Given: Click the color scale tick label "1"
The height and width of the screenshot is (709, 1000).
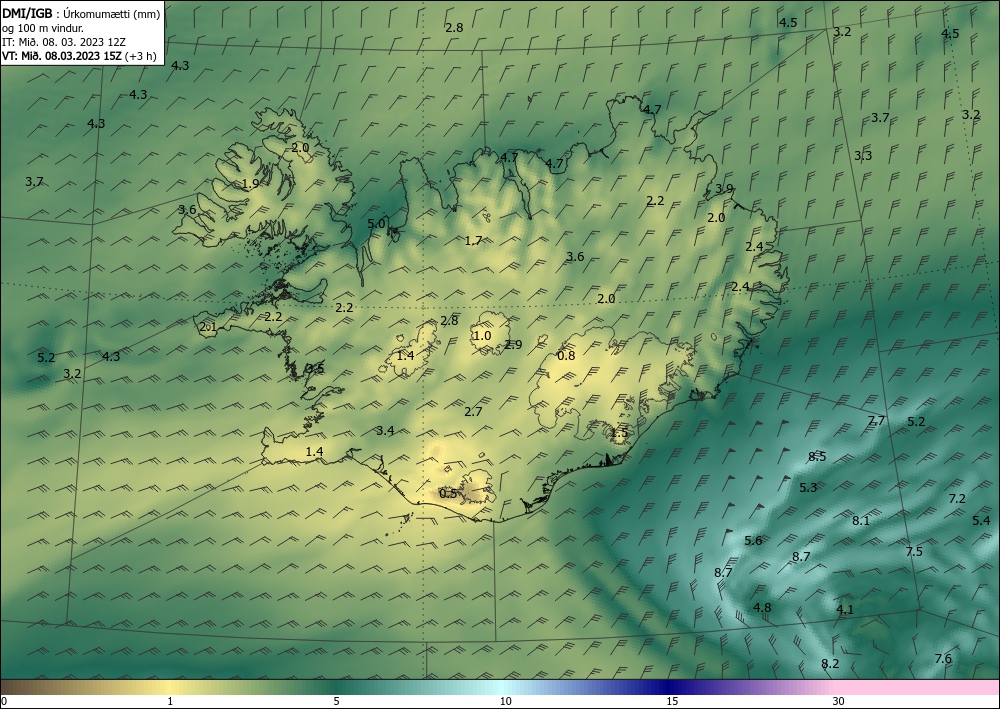Looking at the screenshot, I should pos(170,702).
